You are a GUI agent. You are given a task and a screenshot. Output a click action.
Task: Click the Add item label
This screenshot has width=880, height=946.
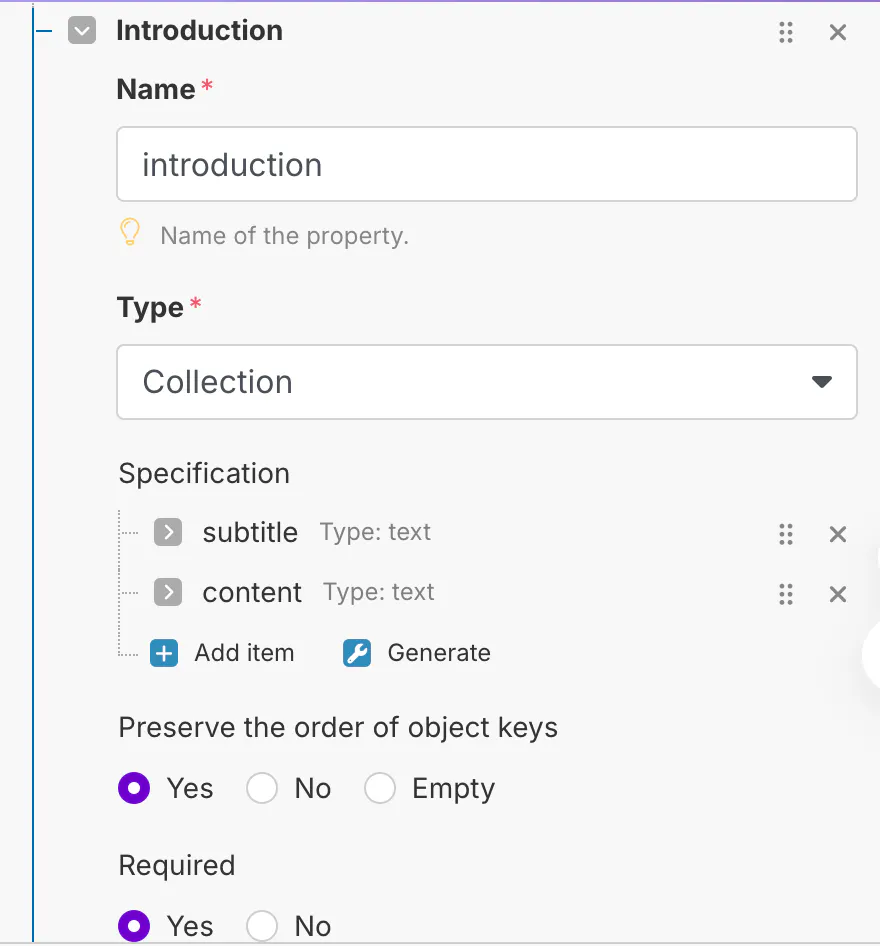pos(244,653)
